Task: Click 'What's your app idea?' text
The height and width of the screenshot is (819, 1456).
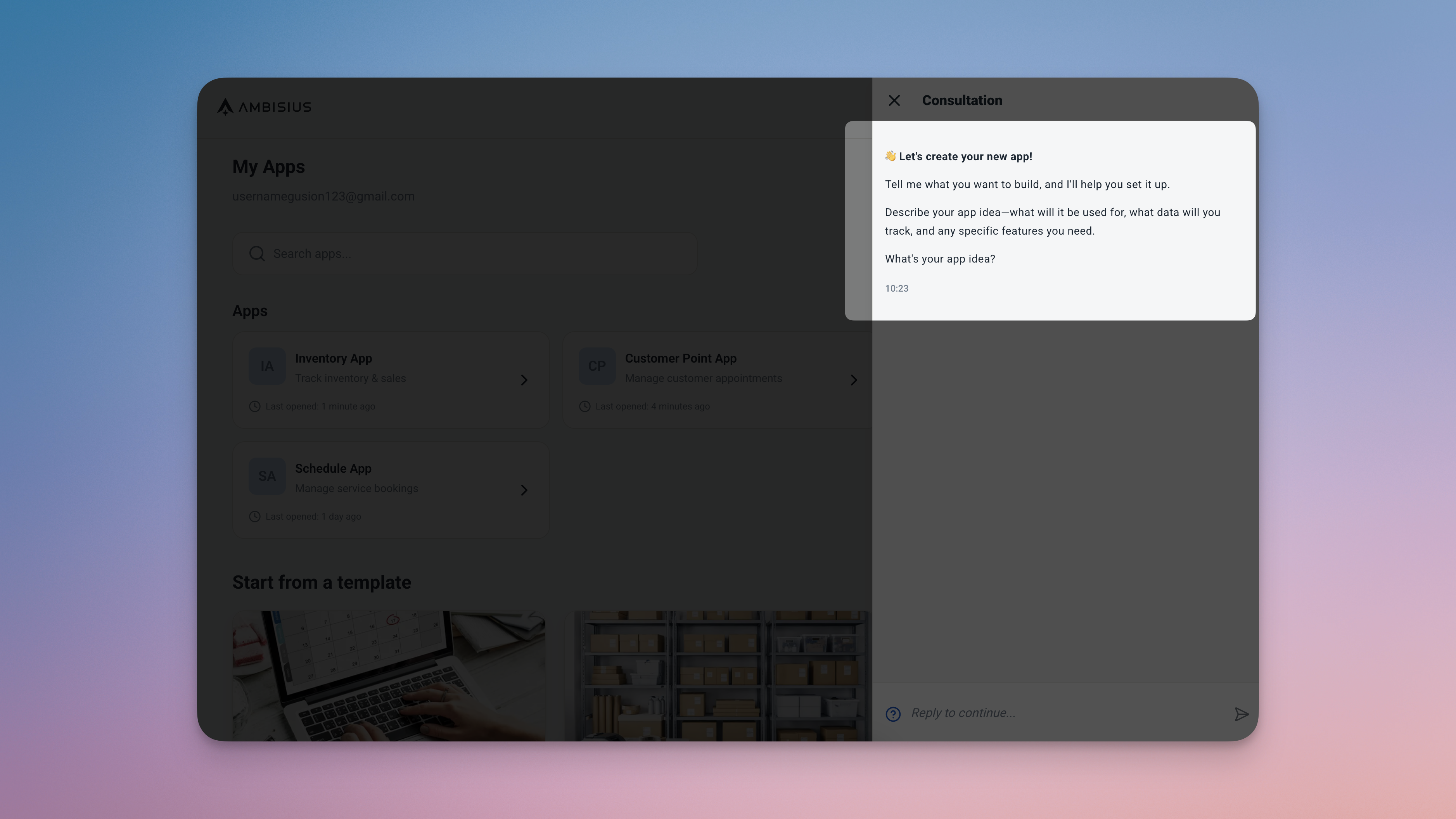Action: (940, 259)
